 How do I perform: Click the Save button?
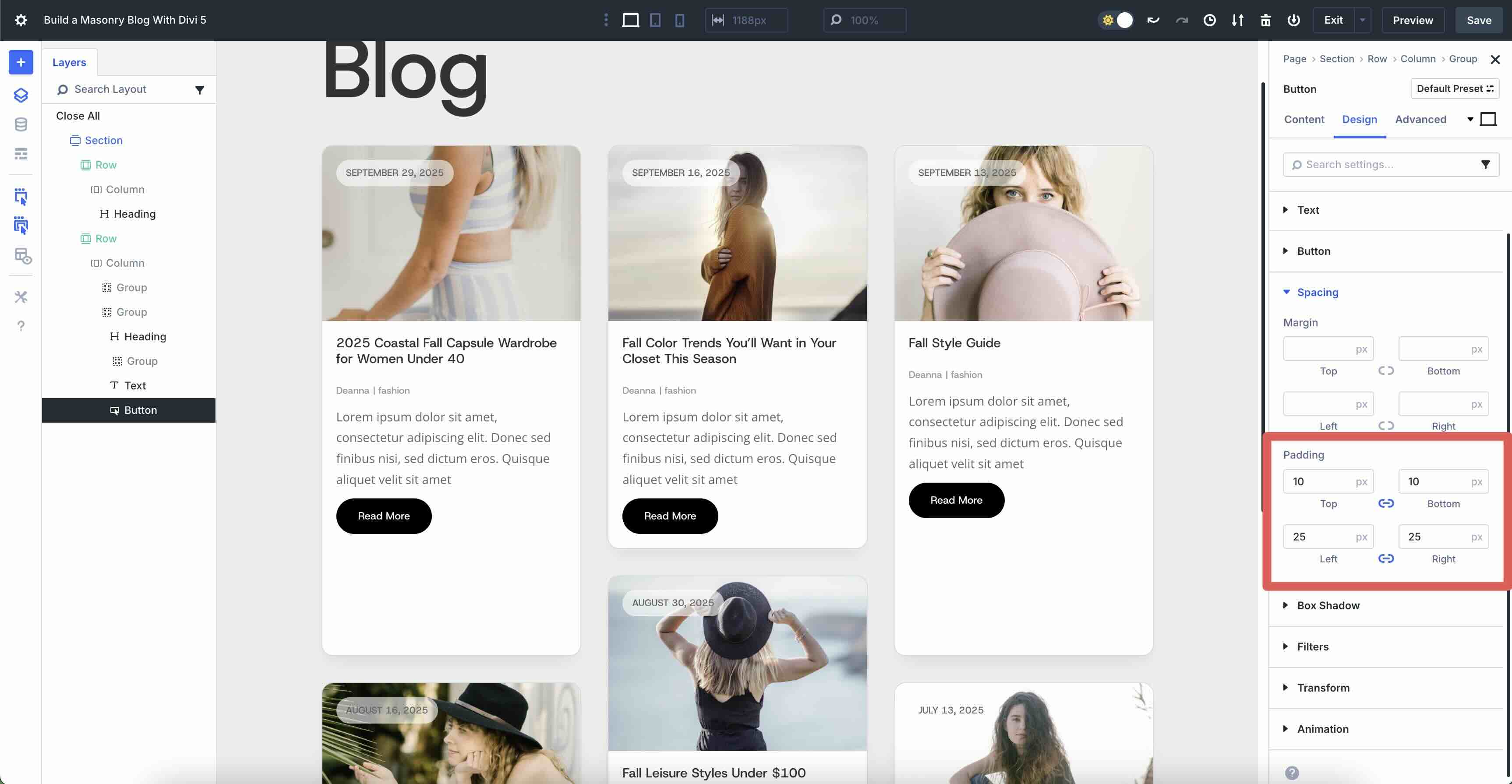pos(1479,19)
